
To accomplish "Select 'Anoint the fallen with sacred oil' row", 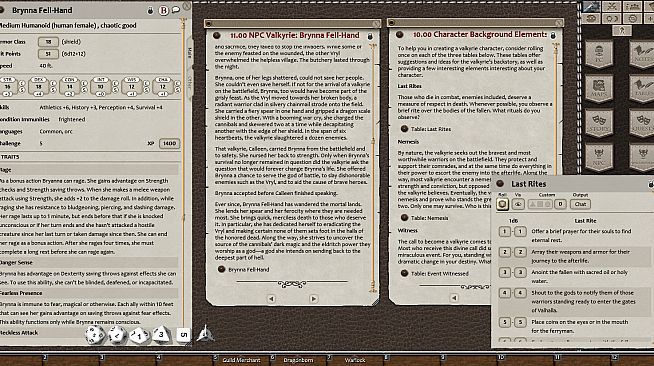I will click(x=574, y=276).
